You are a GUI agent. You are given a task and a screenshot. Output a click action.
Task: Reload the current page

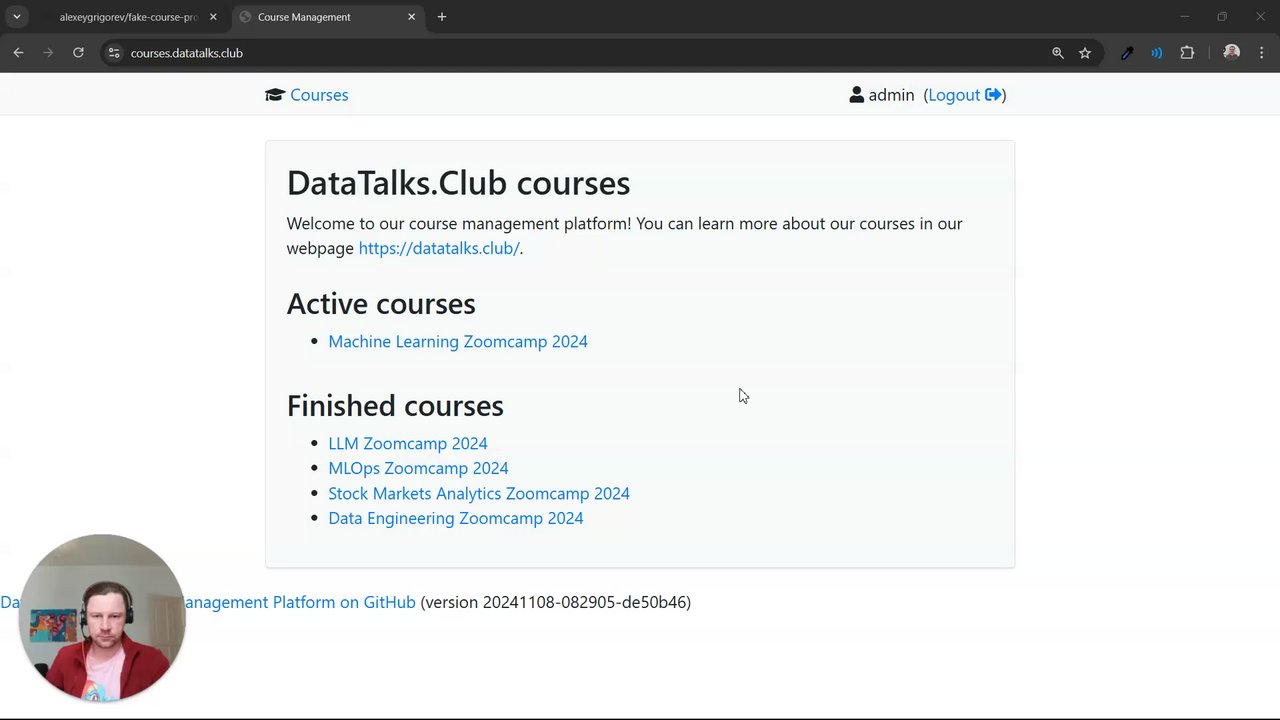coord(78,53)
